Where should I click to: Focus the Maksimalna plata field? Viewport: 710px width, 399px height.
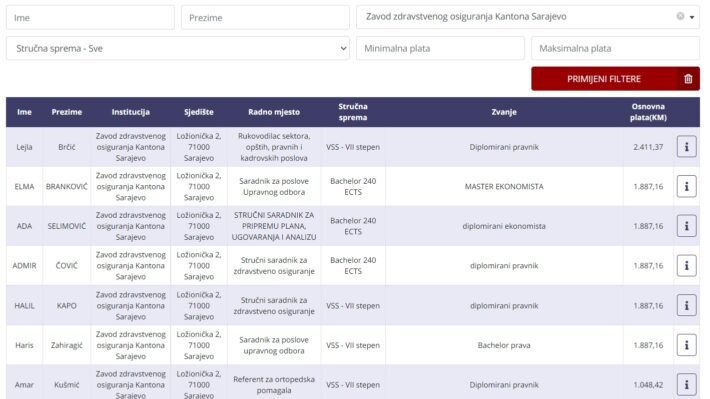(x=615, y=48)
